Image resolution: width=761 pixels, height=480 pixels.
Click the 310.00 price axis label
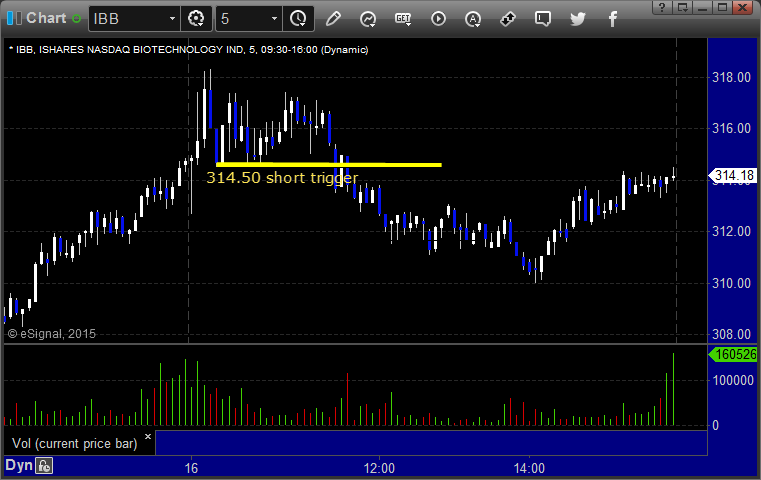pyautogui.click(x=731, y=283)
